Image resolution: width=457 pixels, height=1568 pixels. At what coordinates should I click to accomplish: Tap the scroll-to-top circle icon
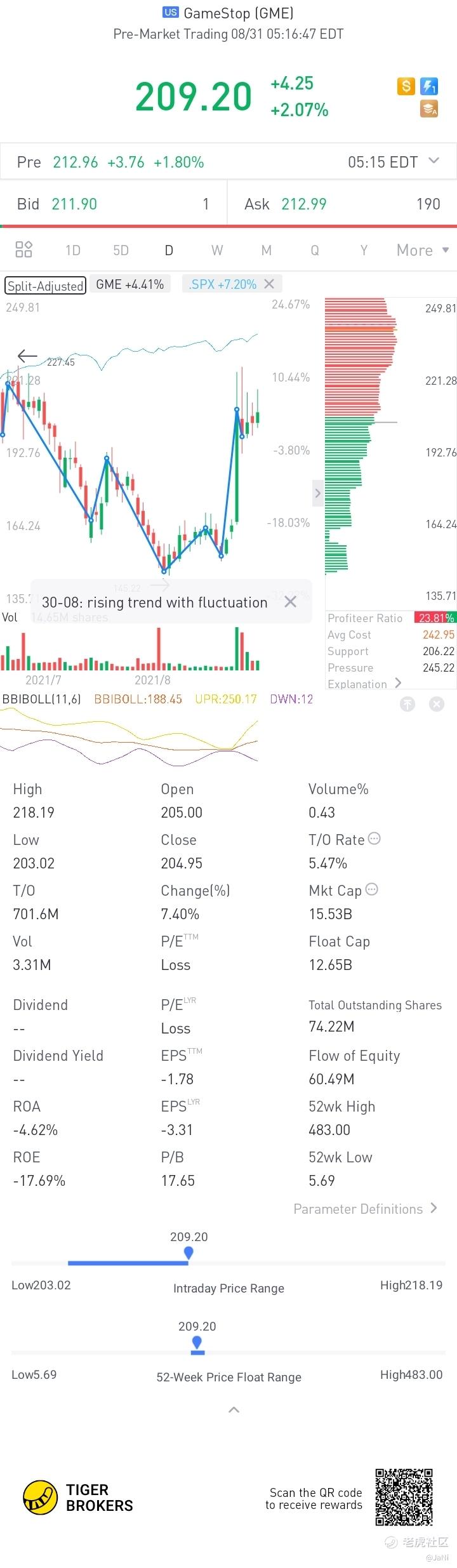click(407, 703)
